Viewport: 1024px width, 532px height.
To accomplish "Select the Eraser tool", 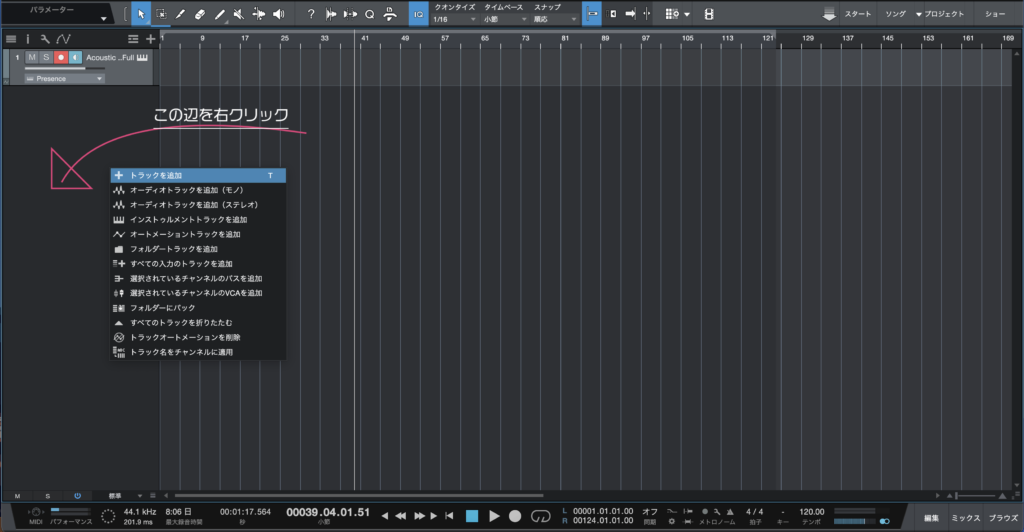I will 199,14.
